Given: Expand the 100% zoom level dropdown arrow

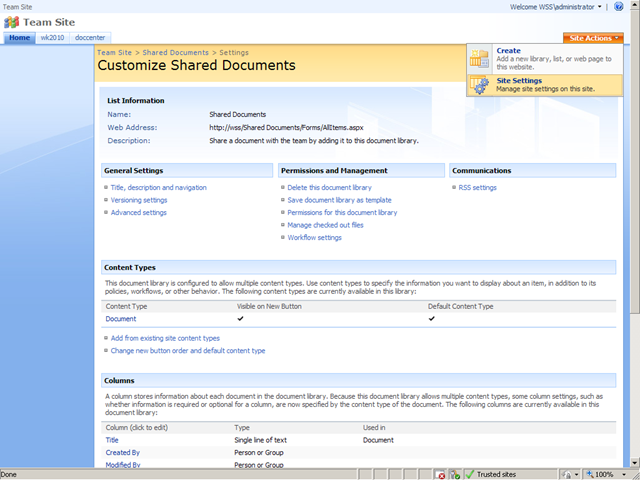Looking at the screenshot, I should click(624, 475).
